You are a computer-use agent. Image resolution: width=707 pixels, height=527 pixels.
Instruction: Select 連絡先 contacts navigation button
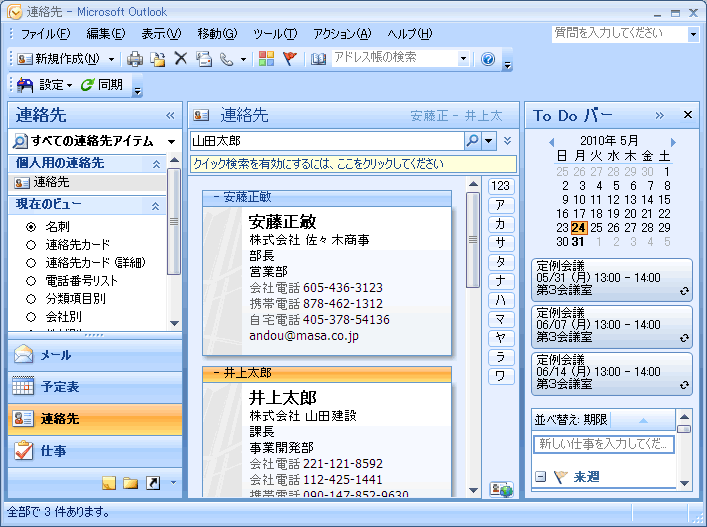(95, 419)
